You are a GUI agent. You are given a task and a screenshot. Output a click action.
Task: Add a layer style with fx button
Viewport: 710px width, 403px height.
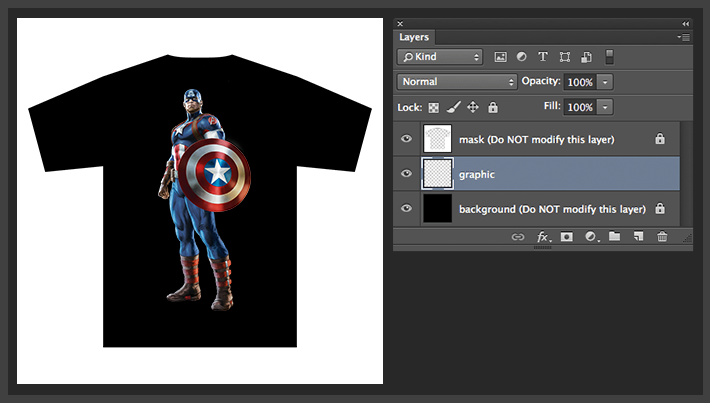point(543,237)
